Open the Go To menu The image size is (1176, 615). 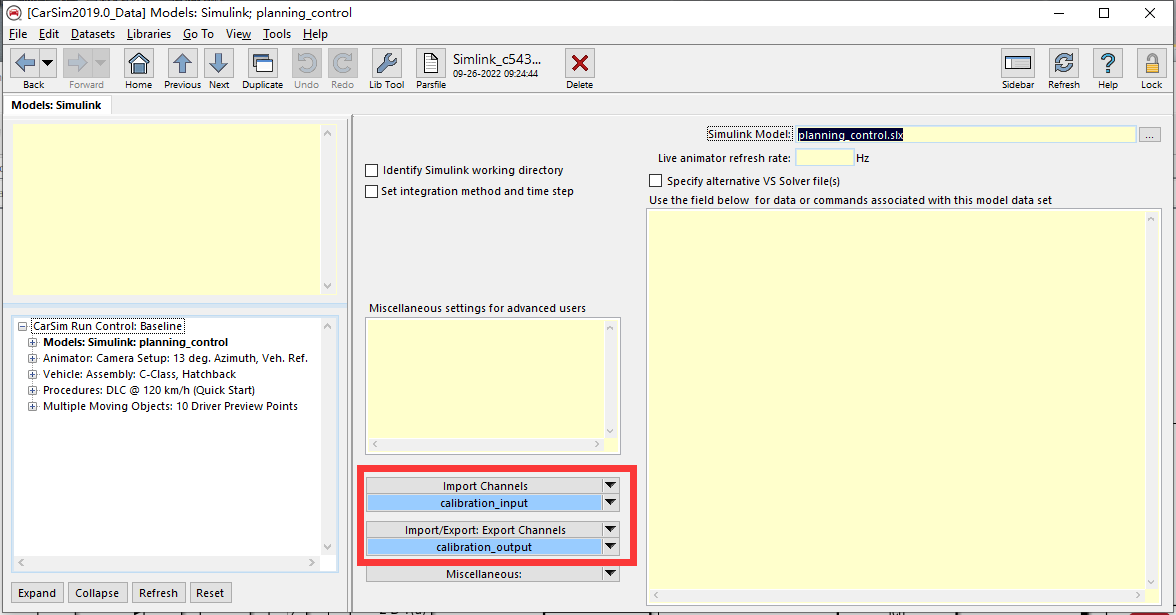coord(198,34)
